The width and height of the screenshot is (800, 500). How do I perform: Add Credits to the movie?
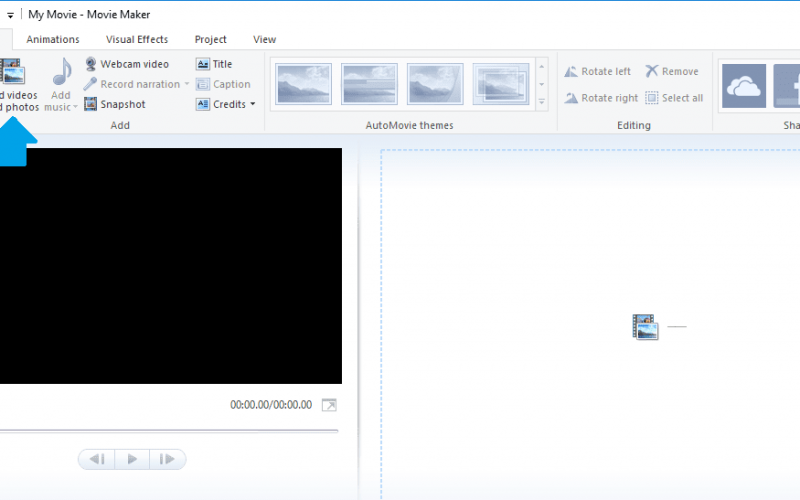(x=221, y=104)
